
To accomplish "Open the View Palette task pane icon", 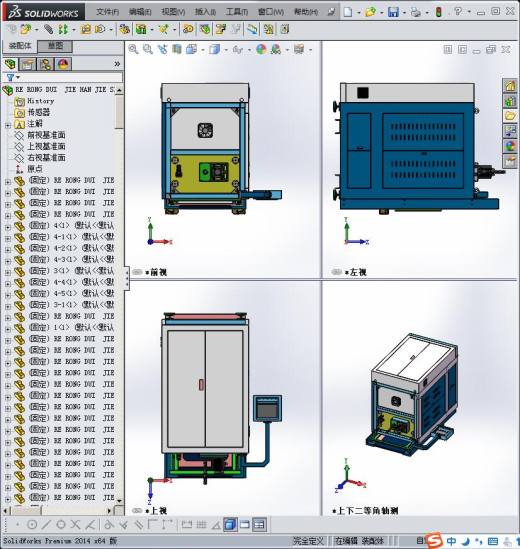I will pyautogui.click(x=510, y=131).
